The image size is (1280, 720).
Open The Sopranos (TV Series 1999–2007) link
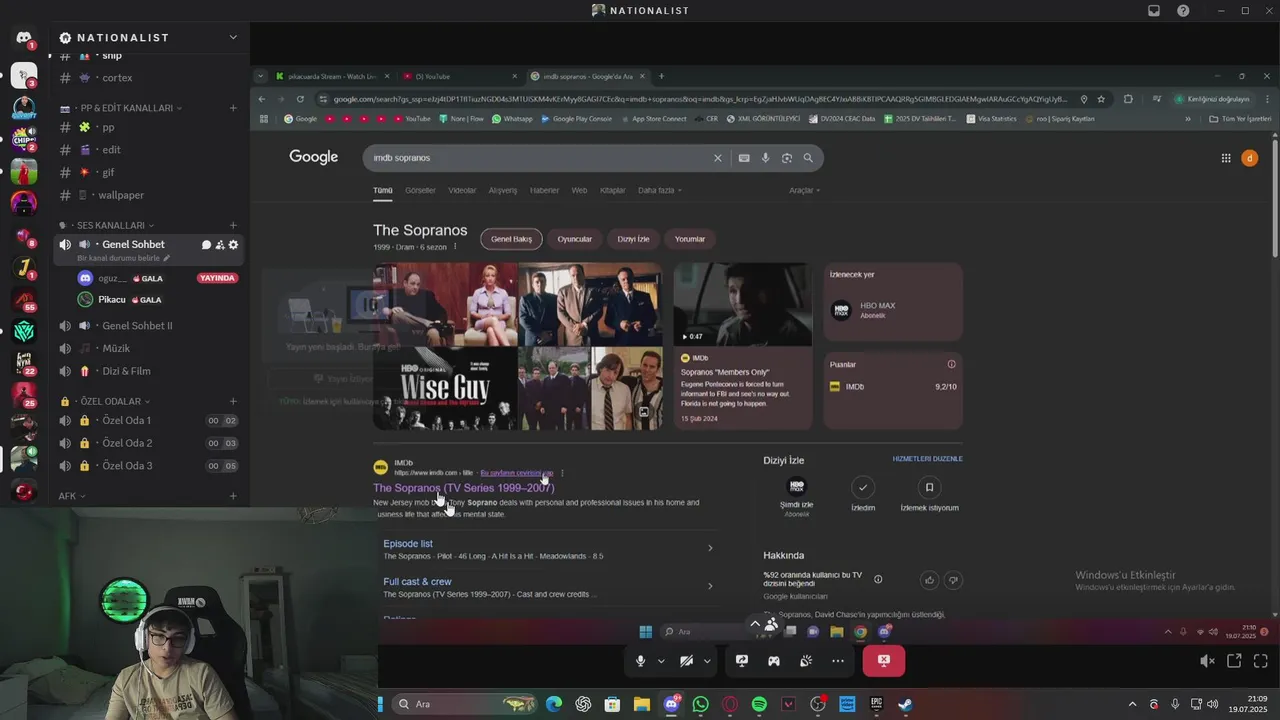point(464,488)
